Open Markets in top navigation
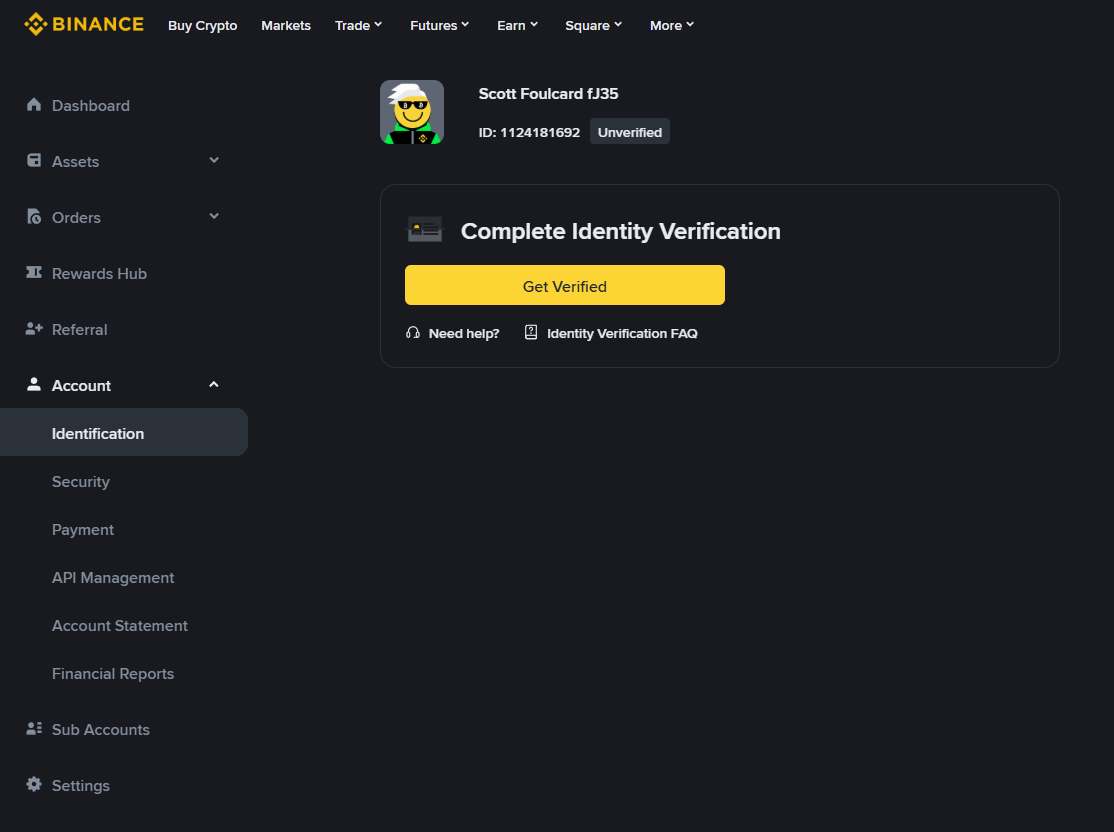The height and width of the screenshot is (832, 1114). pos(286,25)
